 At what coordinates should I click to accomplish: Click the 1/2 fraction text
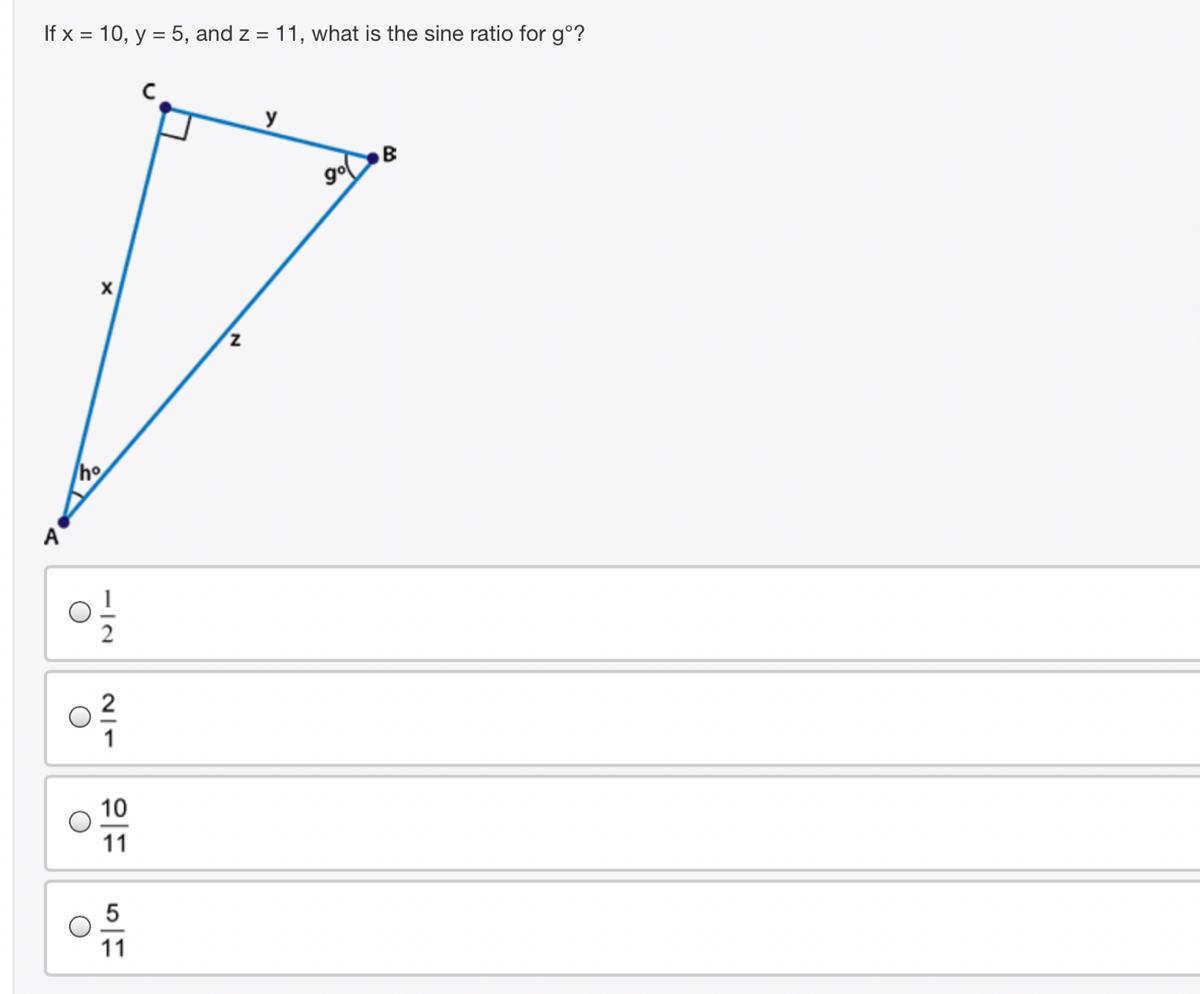[x=110, y=614]
